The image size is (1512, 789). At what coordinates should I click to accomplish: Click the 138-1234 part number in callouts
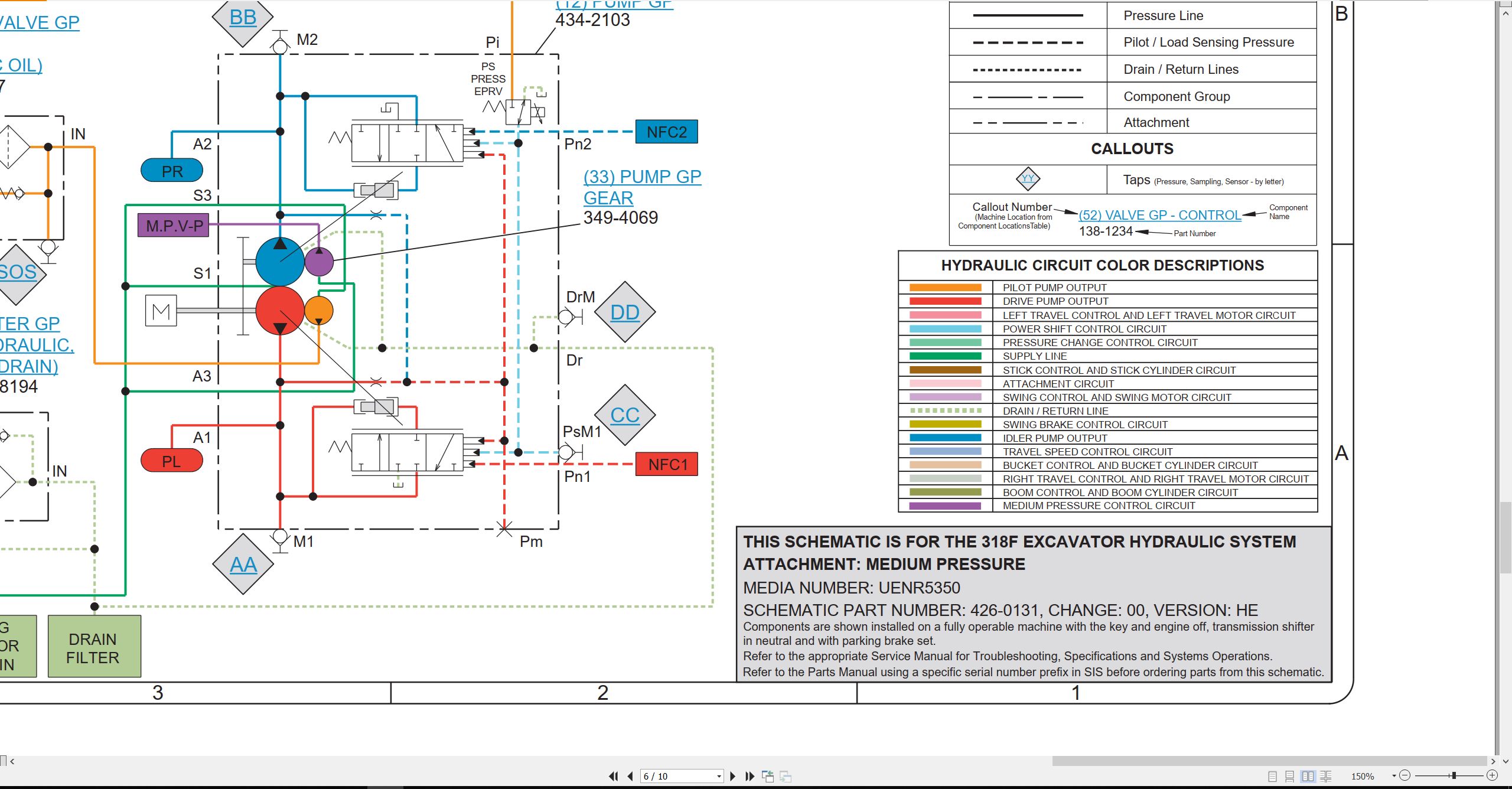coord(1106,232)
